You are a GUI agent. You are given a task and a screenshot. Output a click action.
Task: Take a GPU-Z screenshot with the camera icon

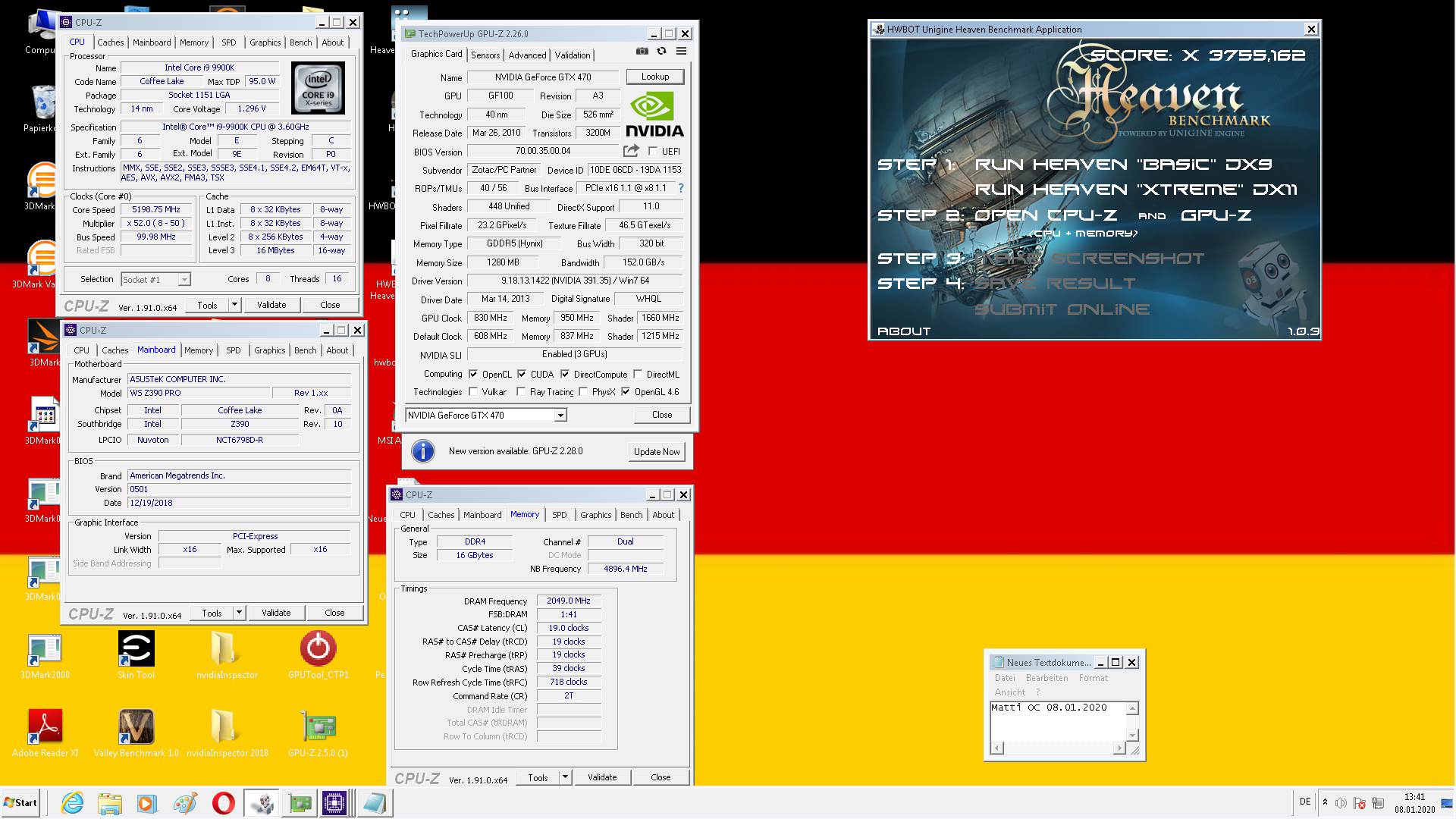pos(642,52)
